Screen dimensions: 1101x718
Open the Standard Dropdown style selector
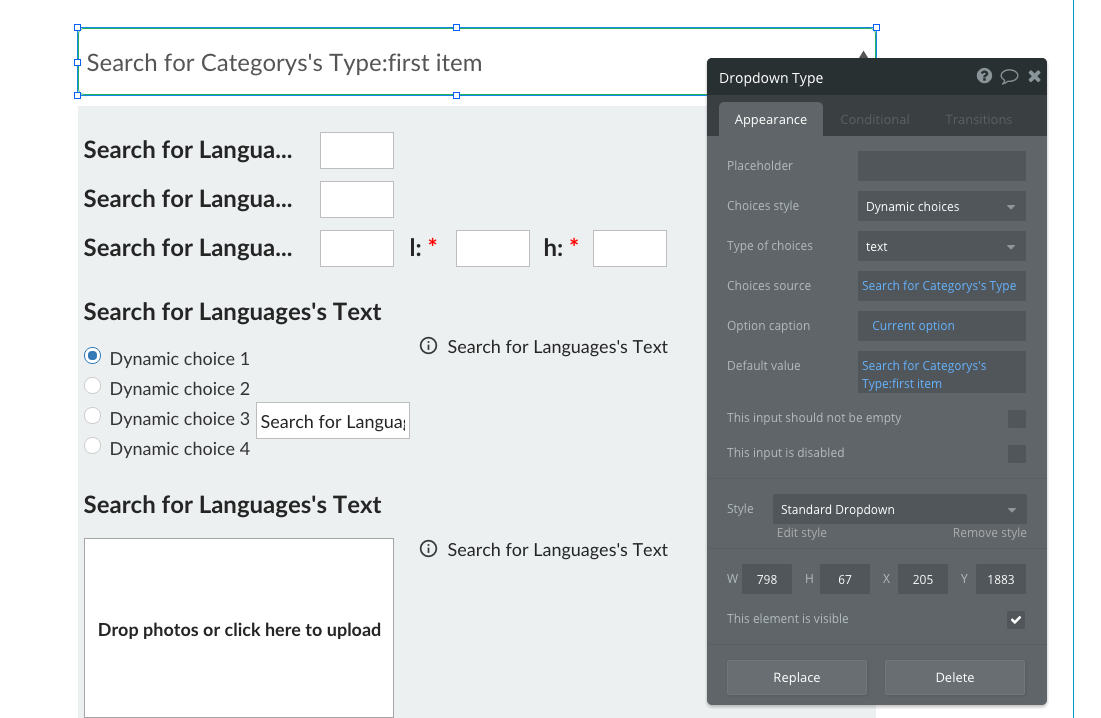[899, 510]
